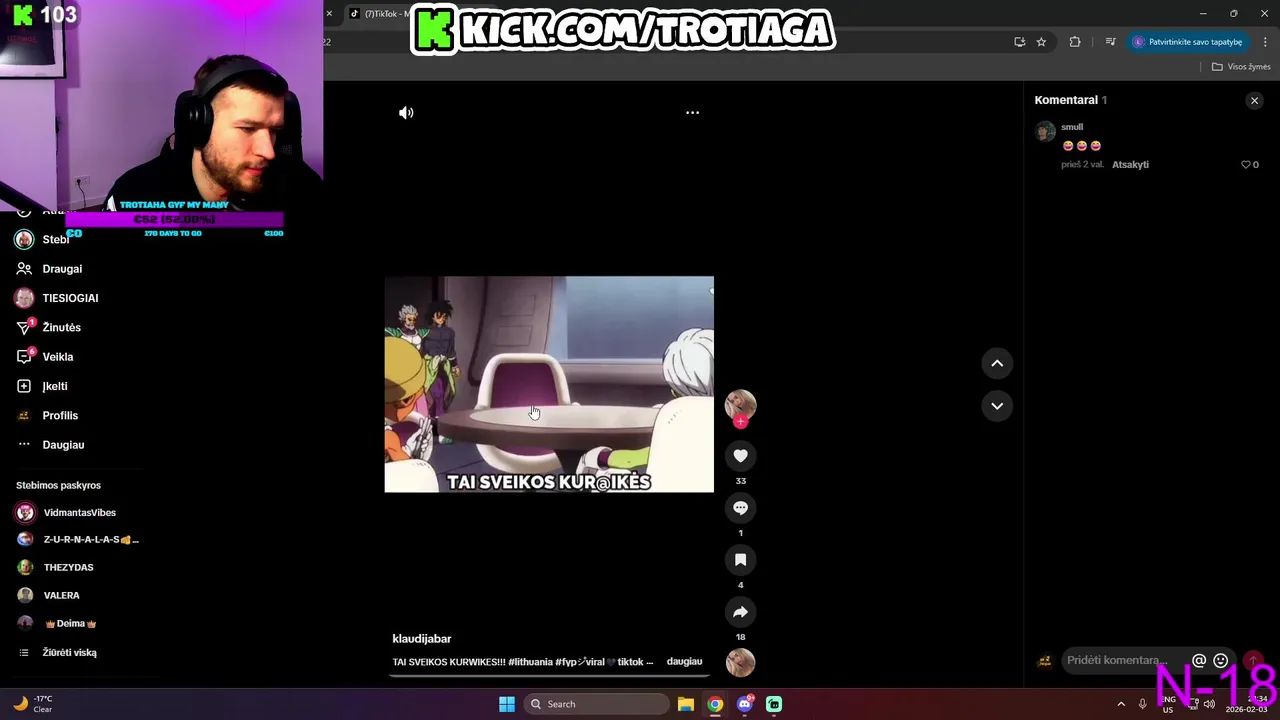Click the #lithuania hashtag in caption
The image size is (1280, 720).
coord(531,662)
